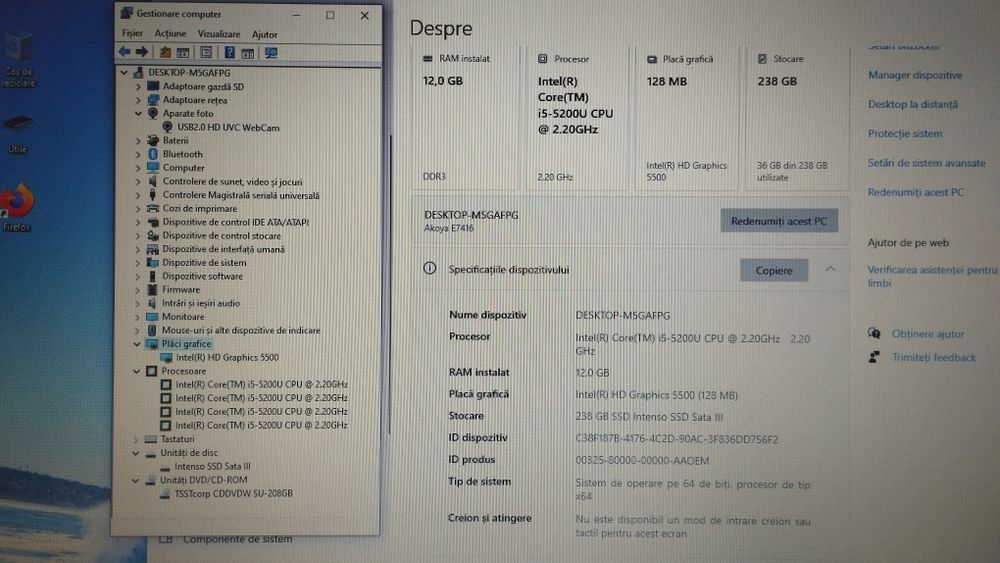Select TSSTcorp CDDVDW SU-208GB drive
This screenshot has width=1000, height=563.
coord(233,494)
